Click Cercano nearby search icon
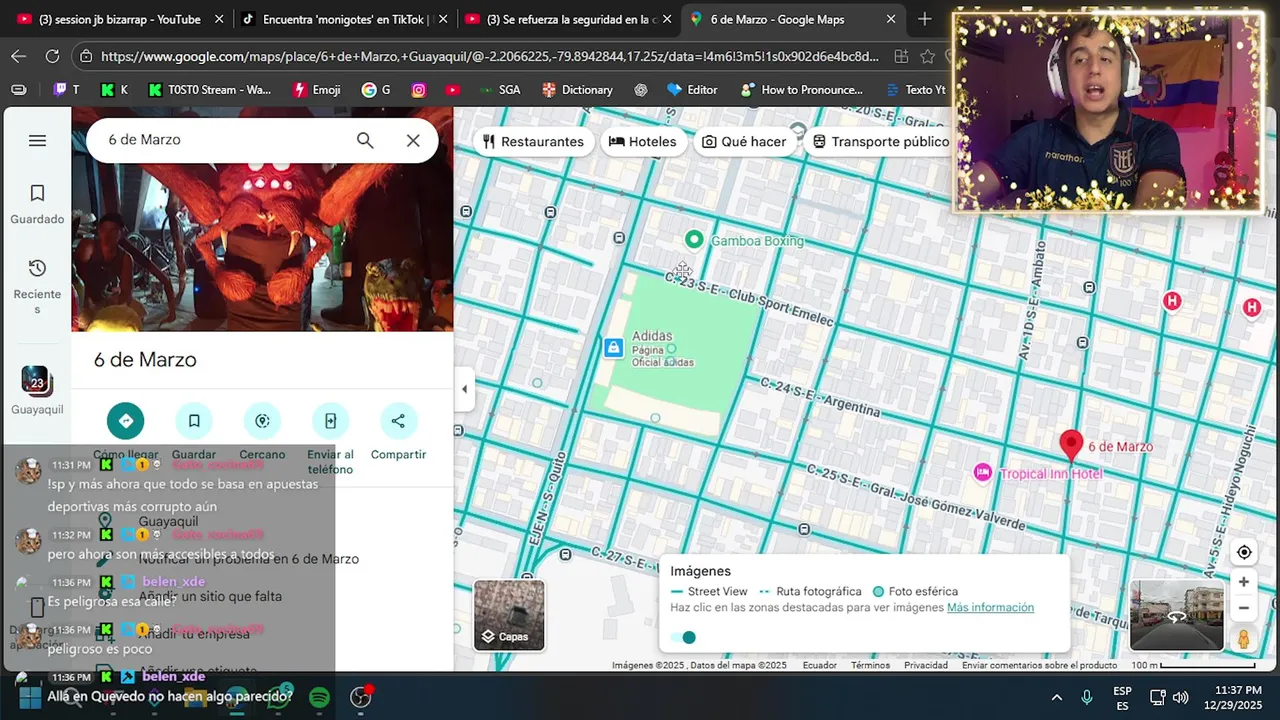 262,421
